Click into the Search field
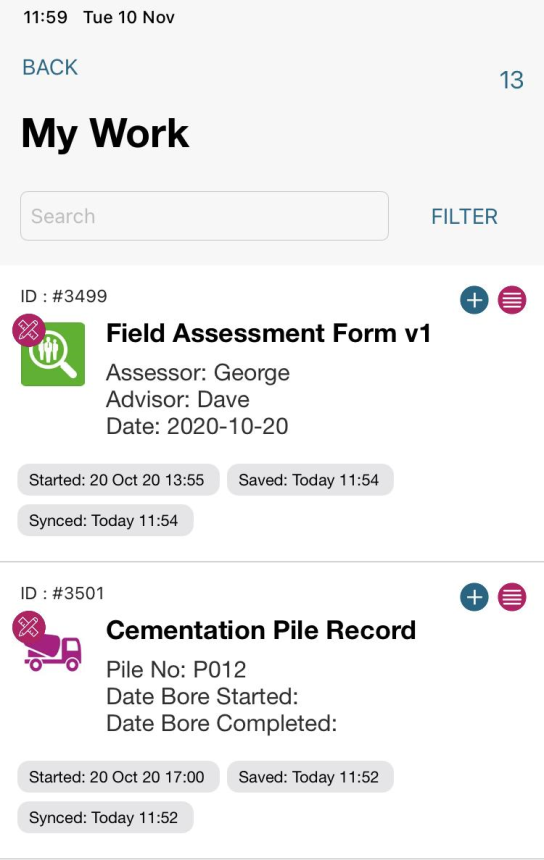The image size is (544, 860). click(205, 216)
